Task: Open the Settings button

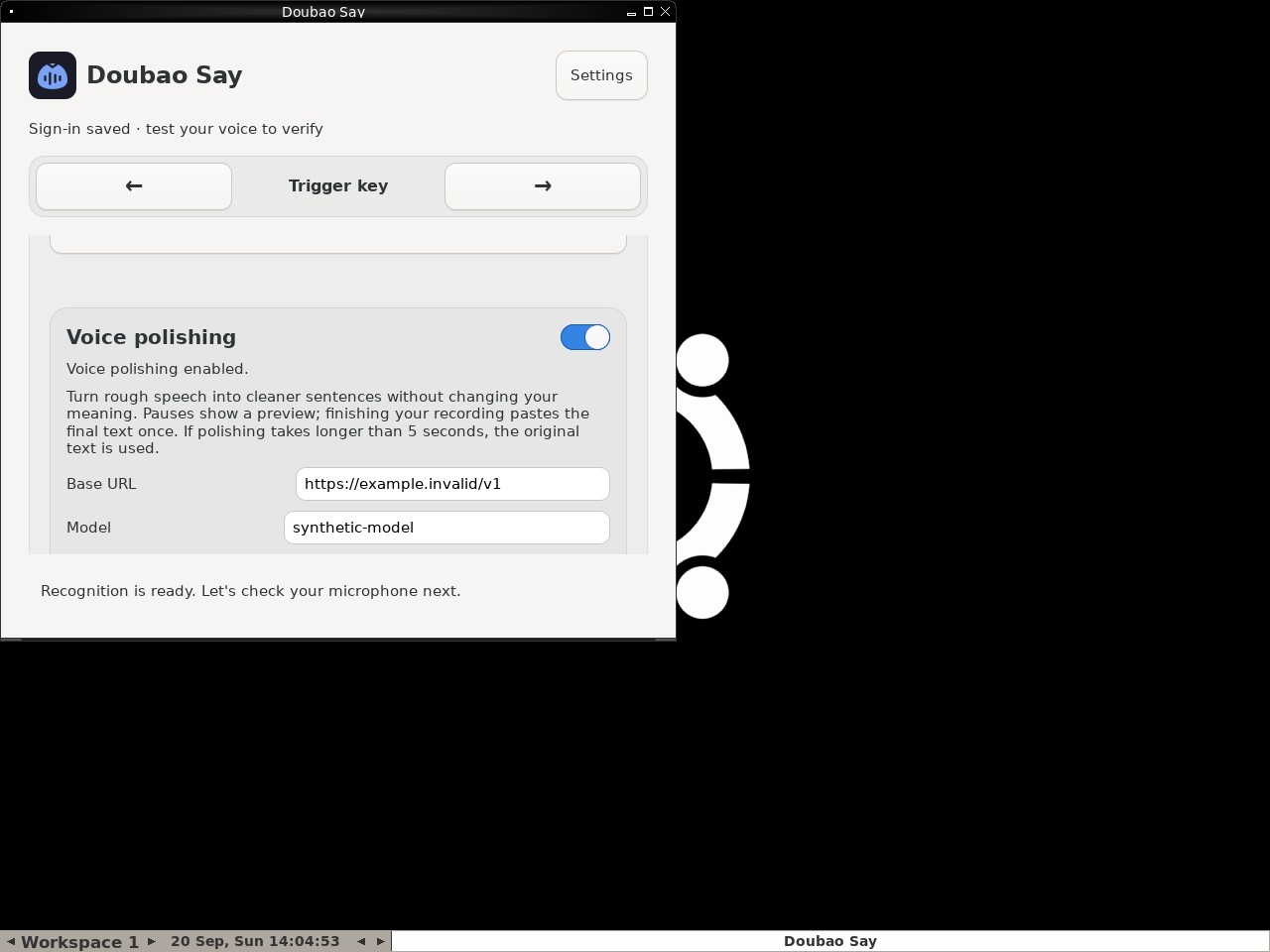Action: [x=601, y=75]
